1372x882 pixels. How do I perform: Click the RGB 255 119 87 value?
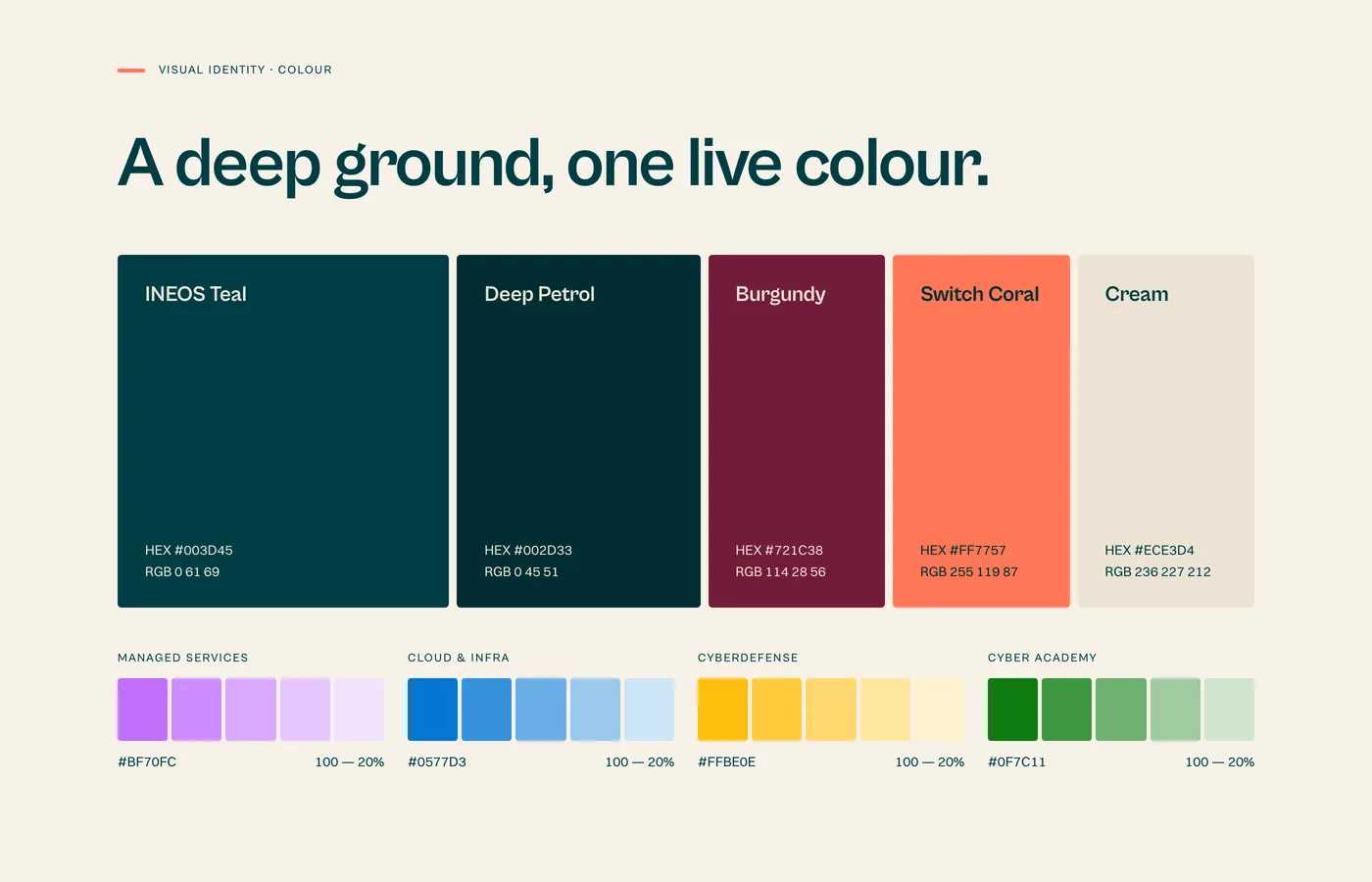969,571
